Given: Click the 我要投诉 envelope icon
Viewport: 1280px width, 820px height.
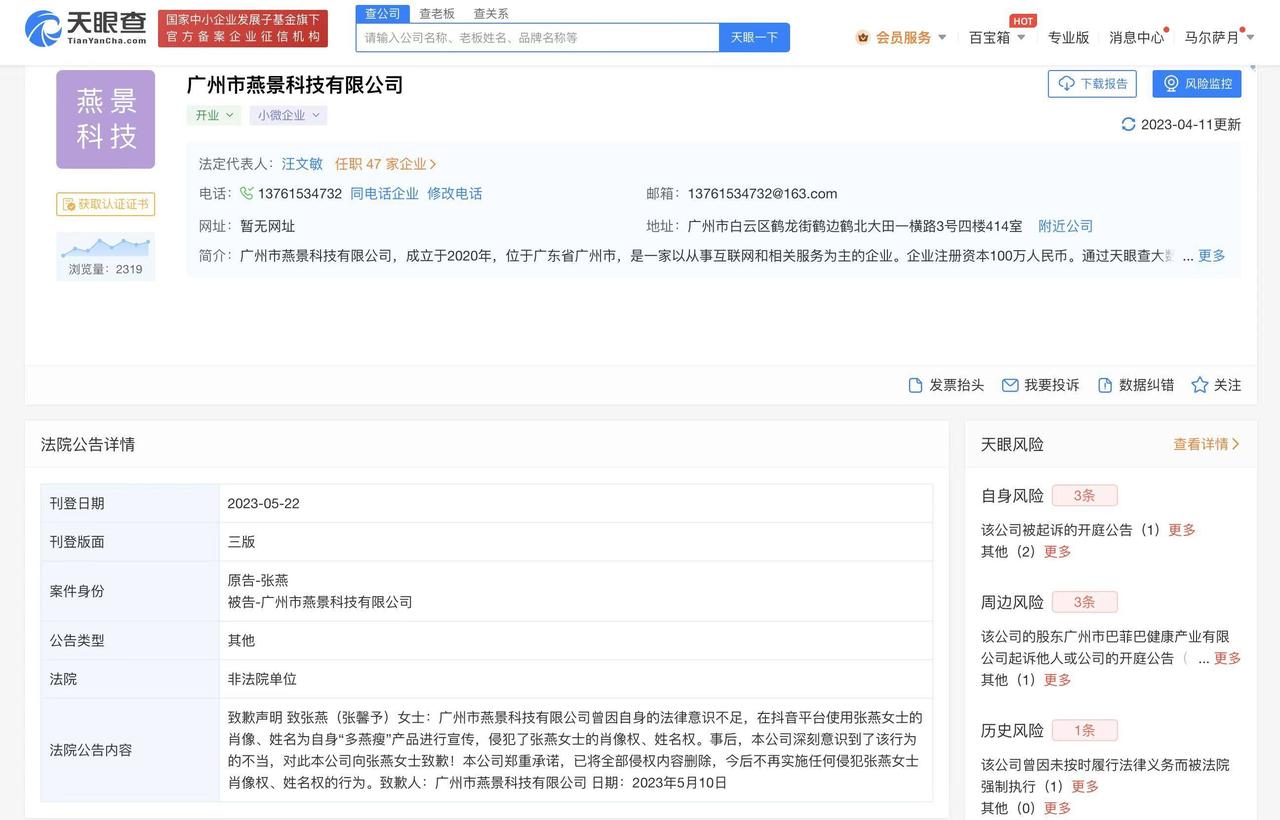Looking at the screenshot, I should coord(1010,385).
